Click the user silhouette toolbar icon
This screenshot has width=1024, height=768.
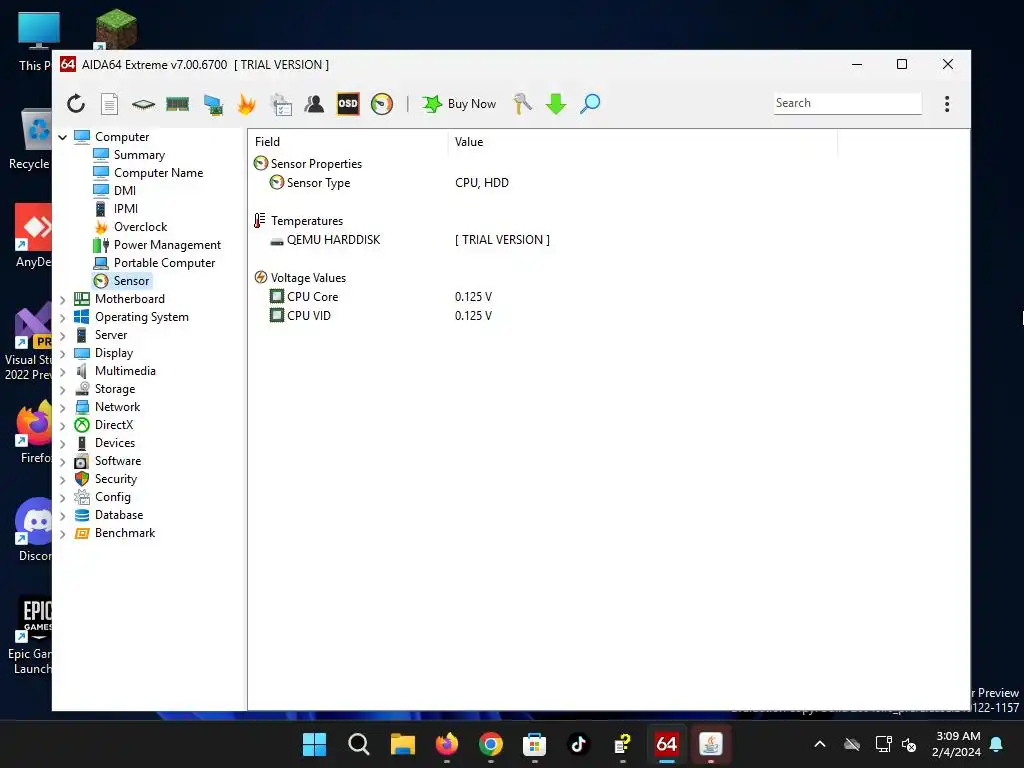tap(314, 104)
